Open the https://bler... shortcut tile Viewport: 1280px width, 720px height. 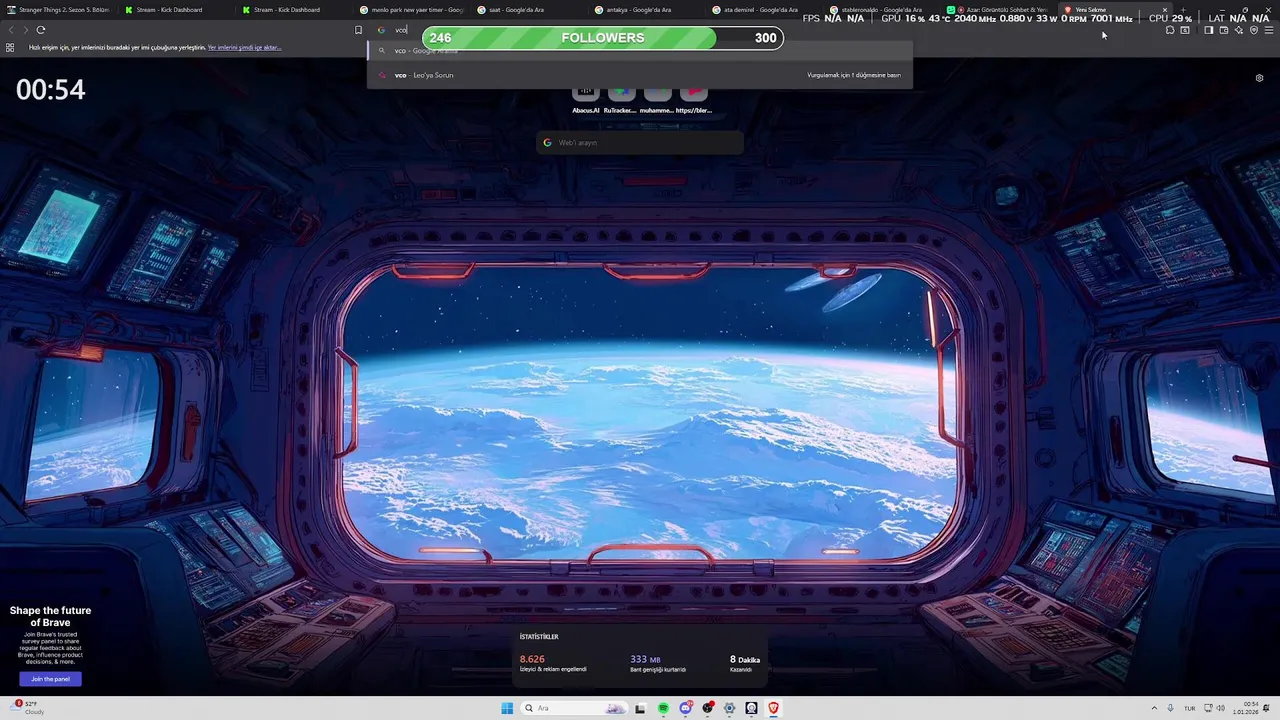pos(694,99)
